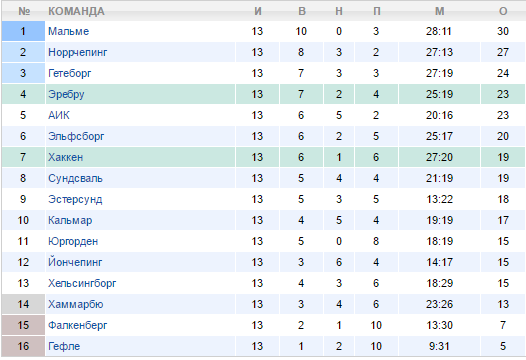The width and height of the screenshot is (526, 360).
Task: Open the Хельсингборг team link
Action: [82, 283]
